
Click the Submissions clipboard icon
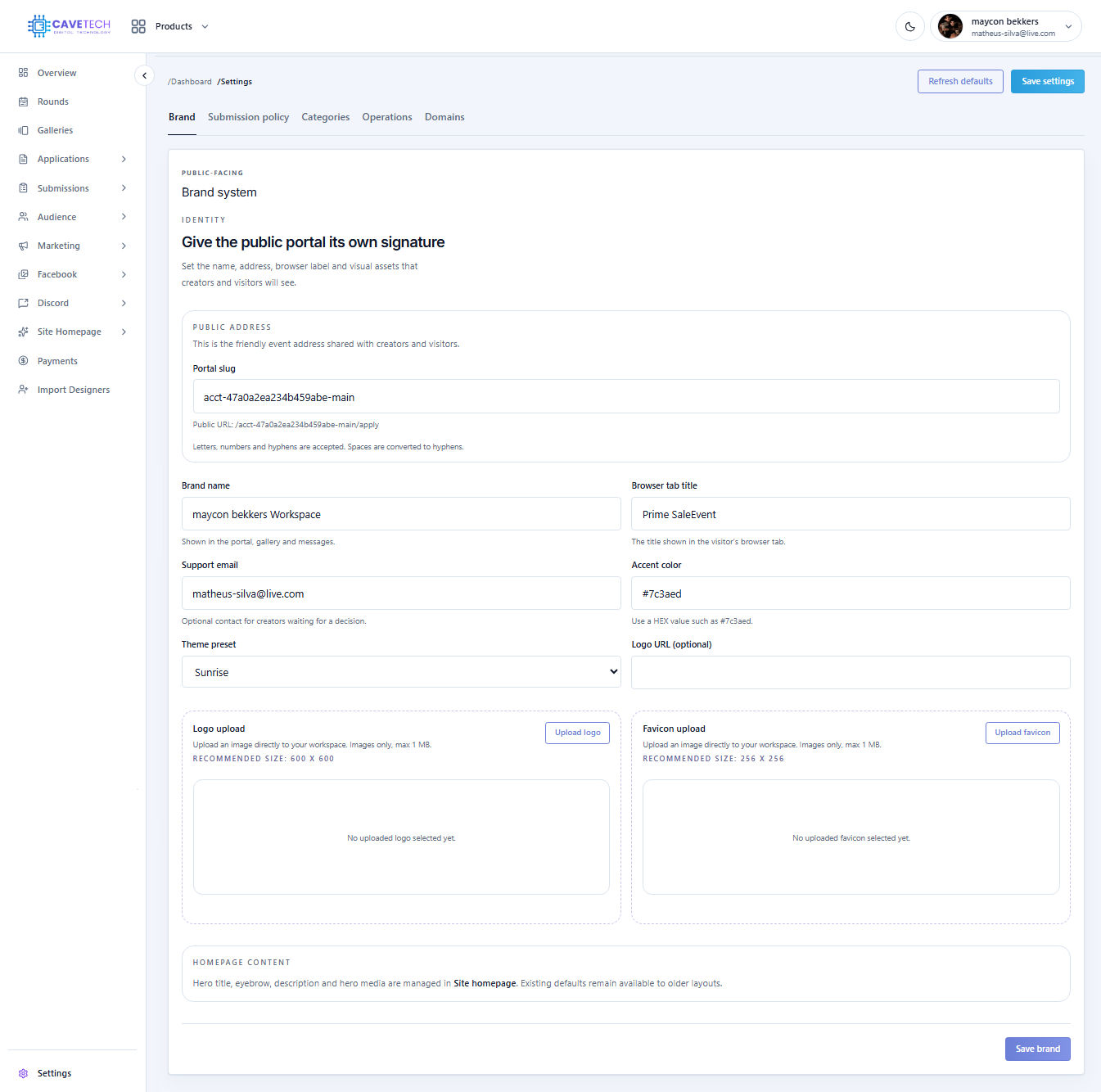[23, 188]
